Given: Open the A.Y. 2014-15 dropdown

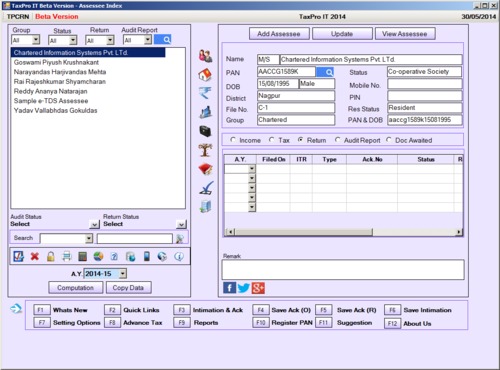Looking at the screenshot, I should [x=123, y=274].
